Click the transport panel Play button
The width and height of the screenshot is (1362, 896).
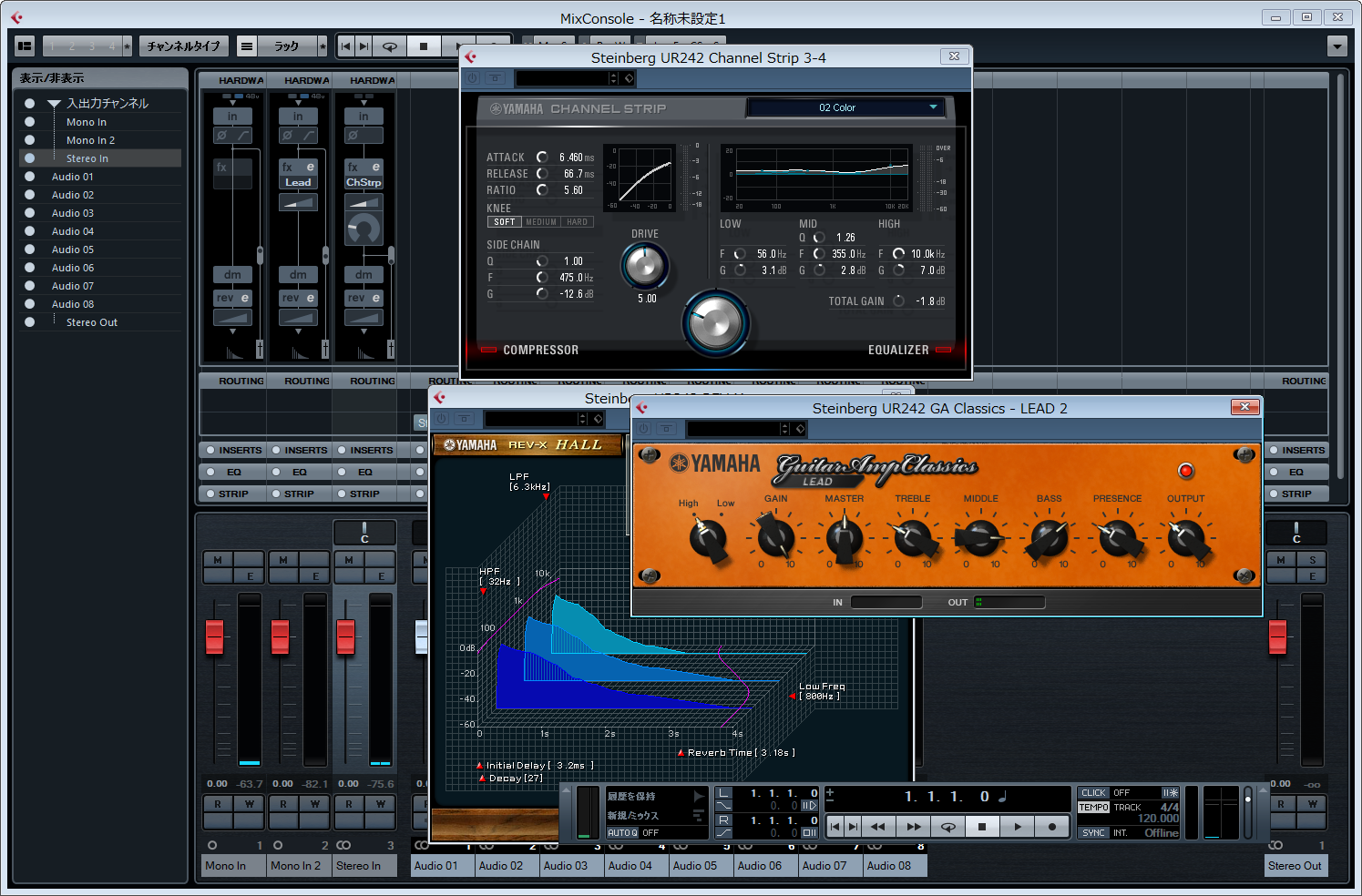pyautogui.click(x=1018, y=827)
